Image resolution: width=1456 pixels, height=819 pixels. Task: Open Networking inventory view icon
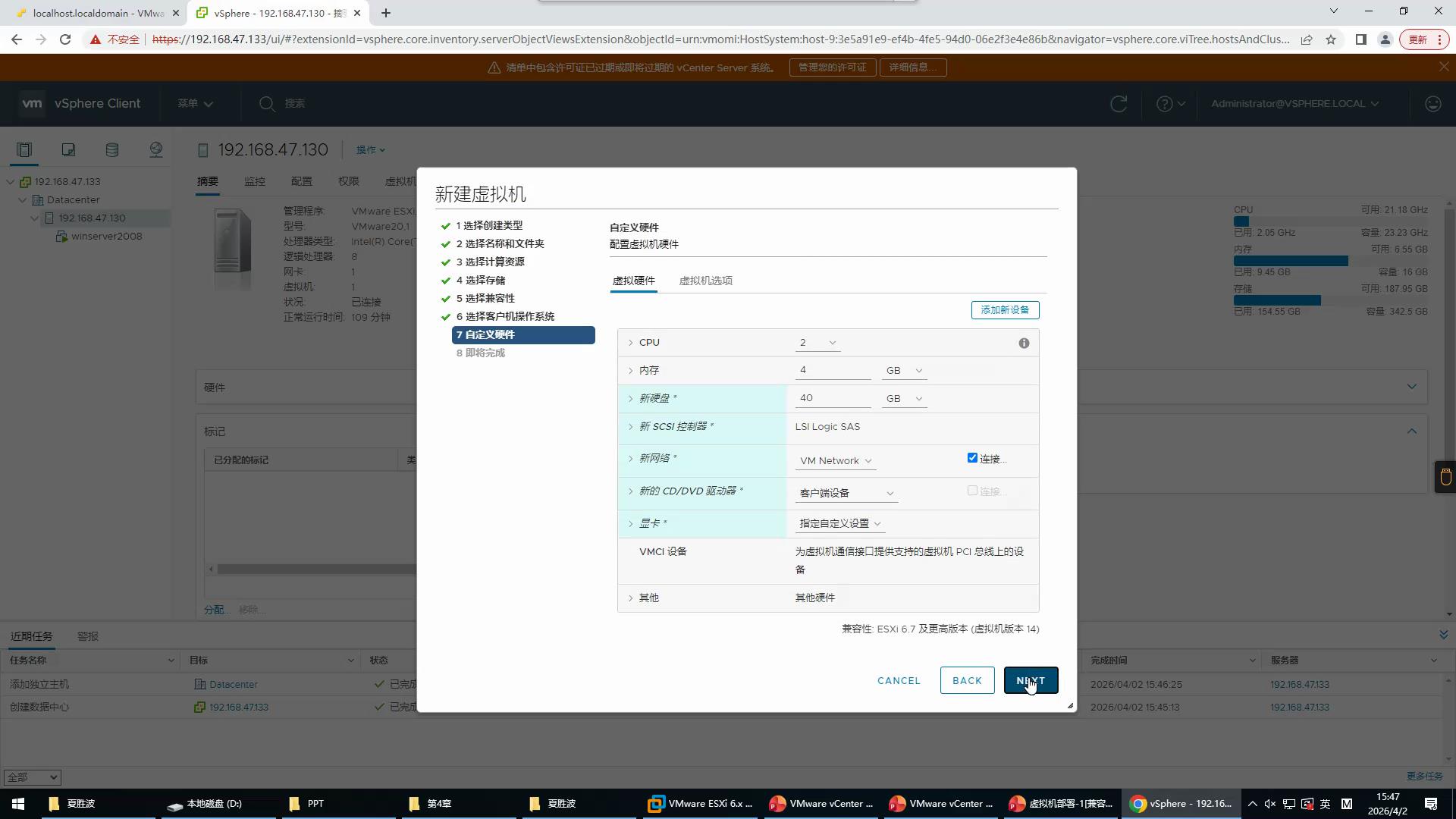[156, 149]
